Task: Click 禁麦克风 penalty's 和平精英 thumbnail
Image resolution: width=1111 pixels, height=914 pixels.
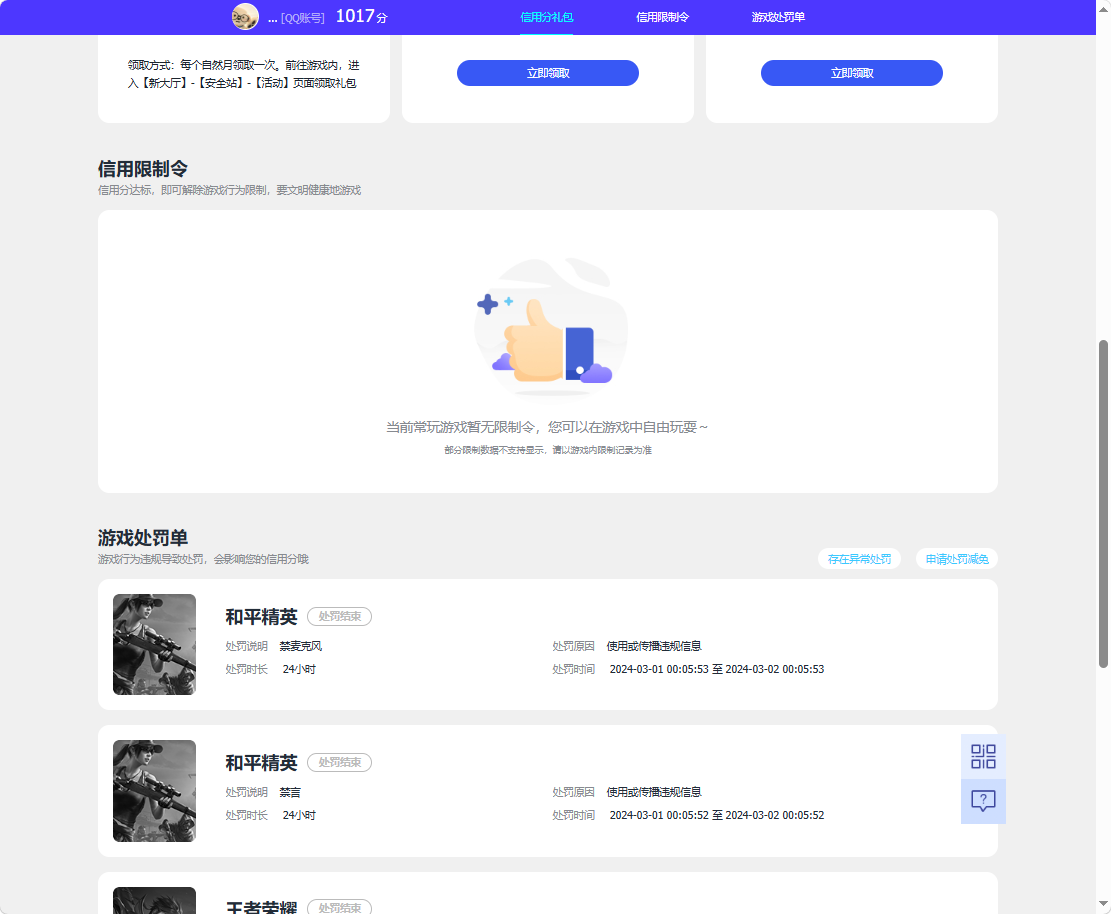Action: (x=154, y=644)
